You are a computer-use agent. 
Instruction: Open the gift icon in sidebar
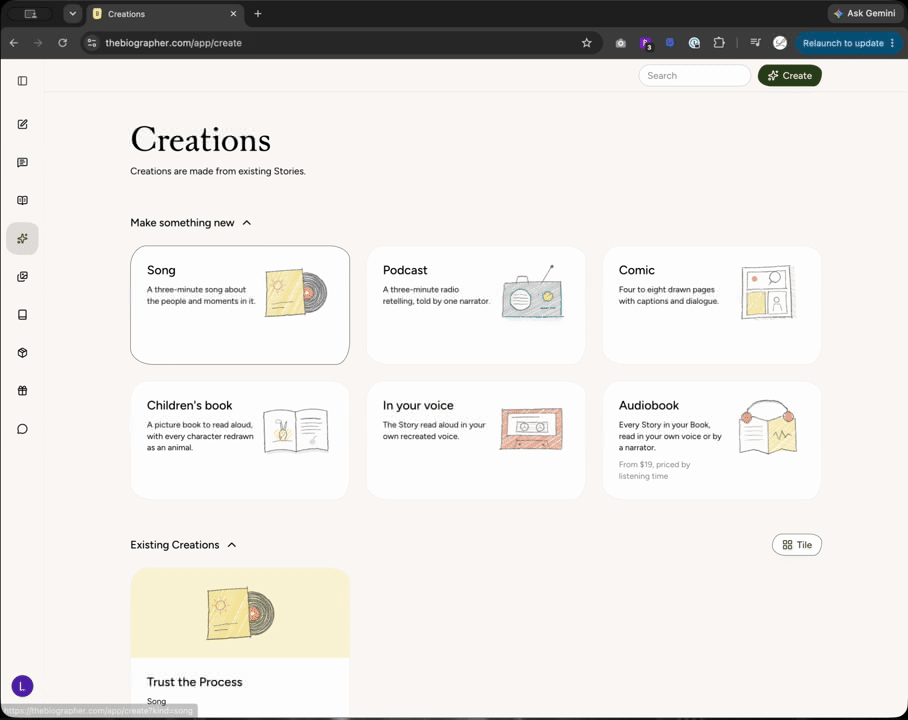(23, 390)
